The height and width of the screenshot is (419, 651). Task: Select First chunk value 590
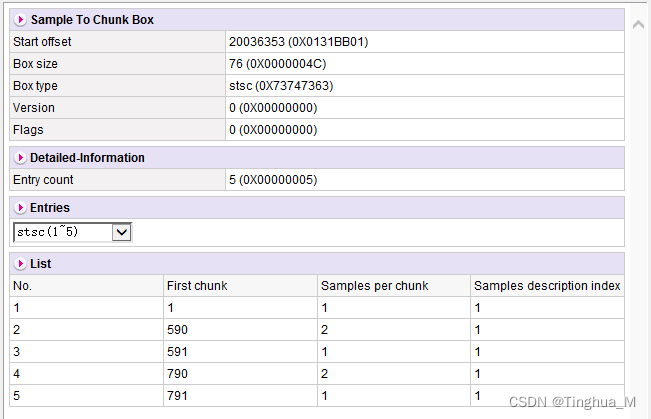(177, 330)
